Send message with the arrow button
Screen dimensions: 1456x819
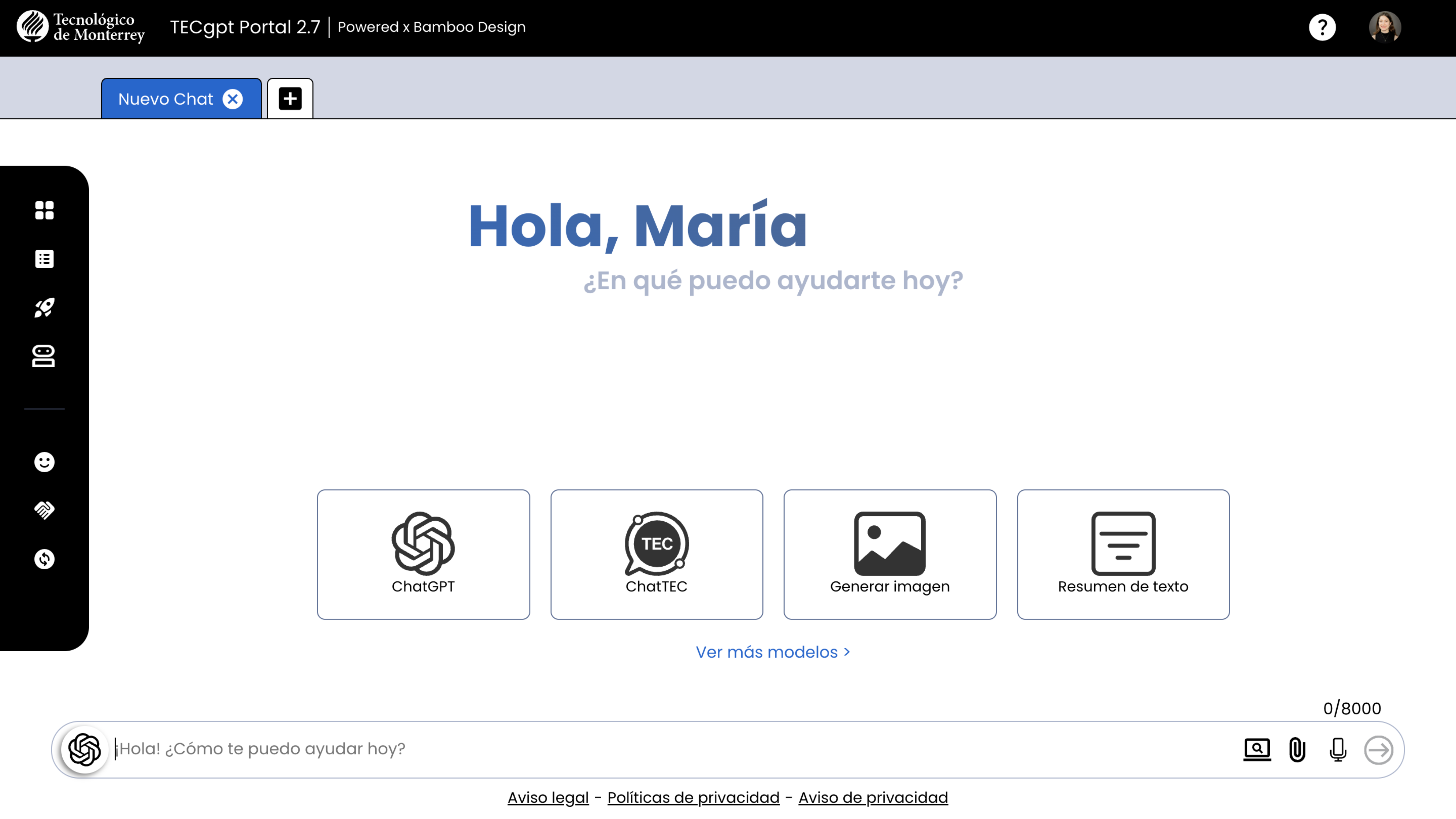[1379, 749]
